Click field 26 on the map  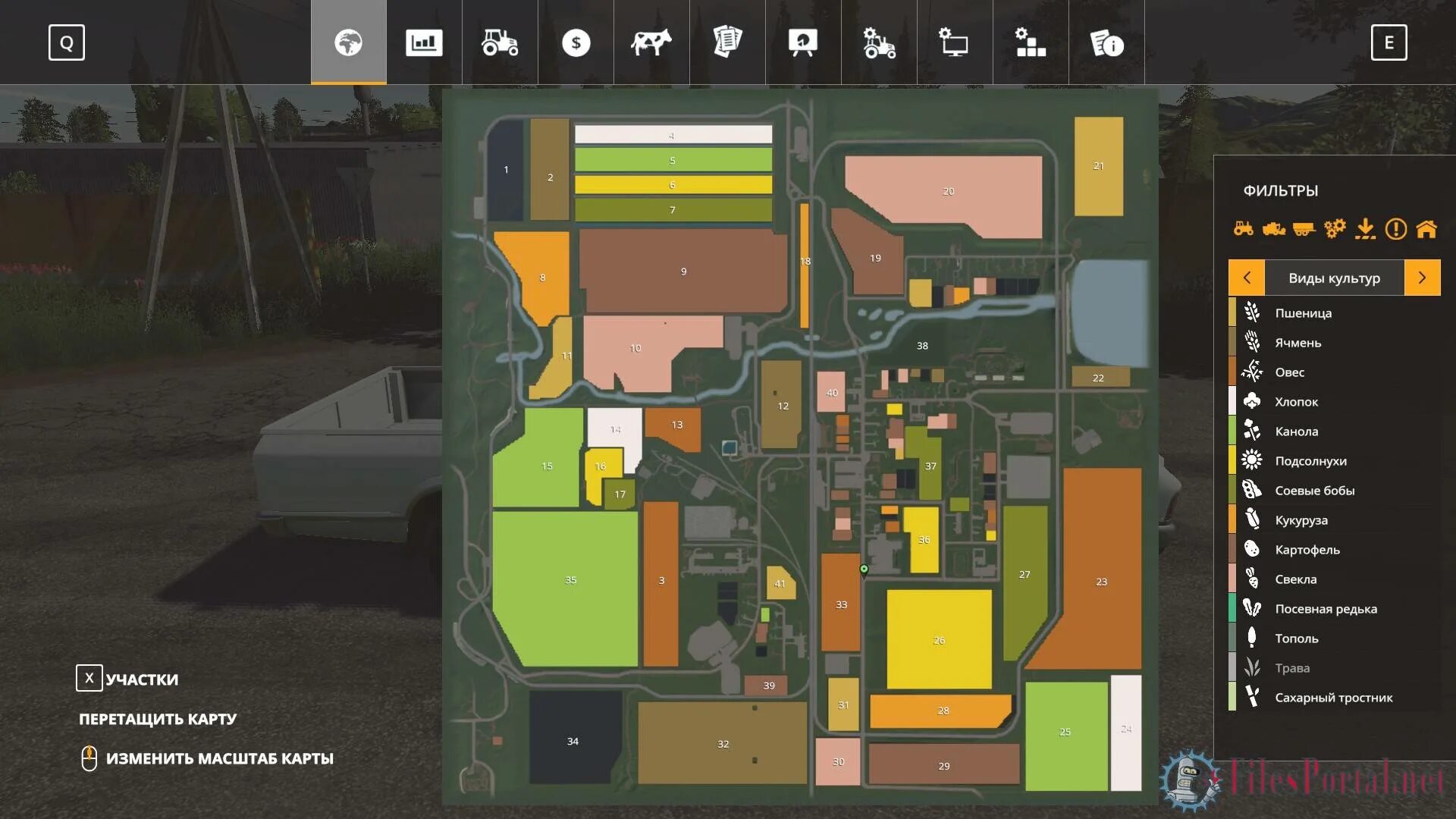point(939,639)
